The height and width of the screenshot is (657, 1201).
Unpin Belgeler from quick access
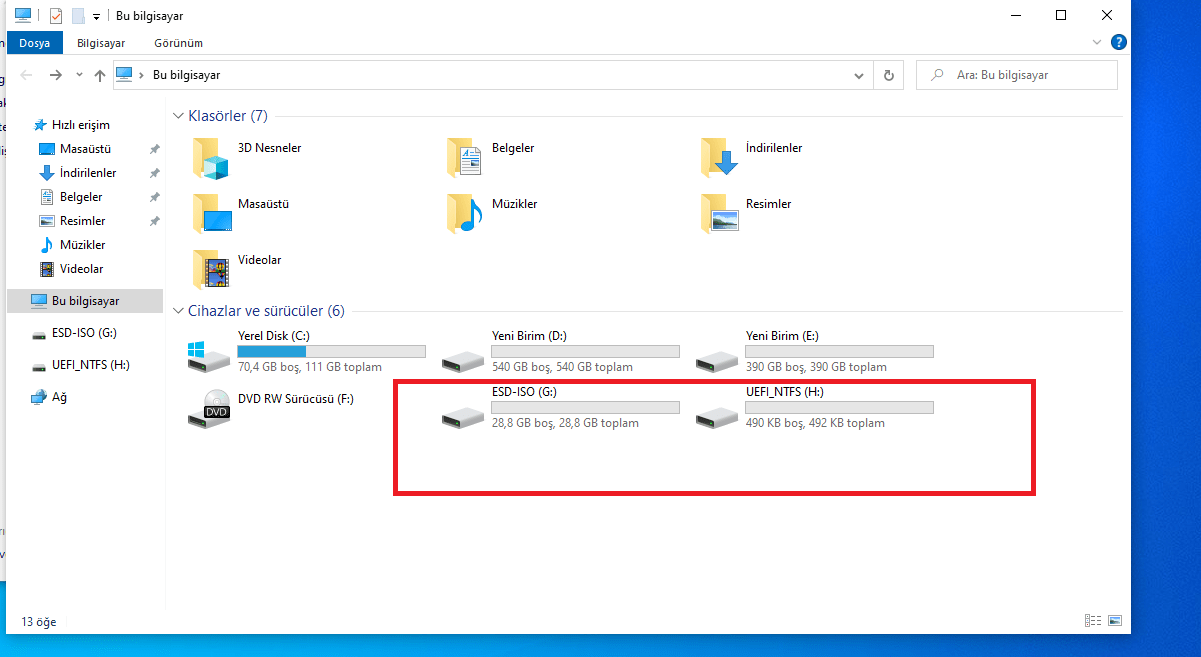coord(154,197)
